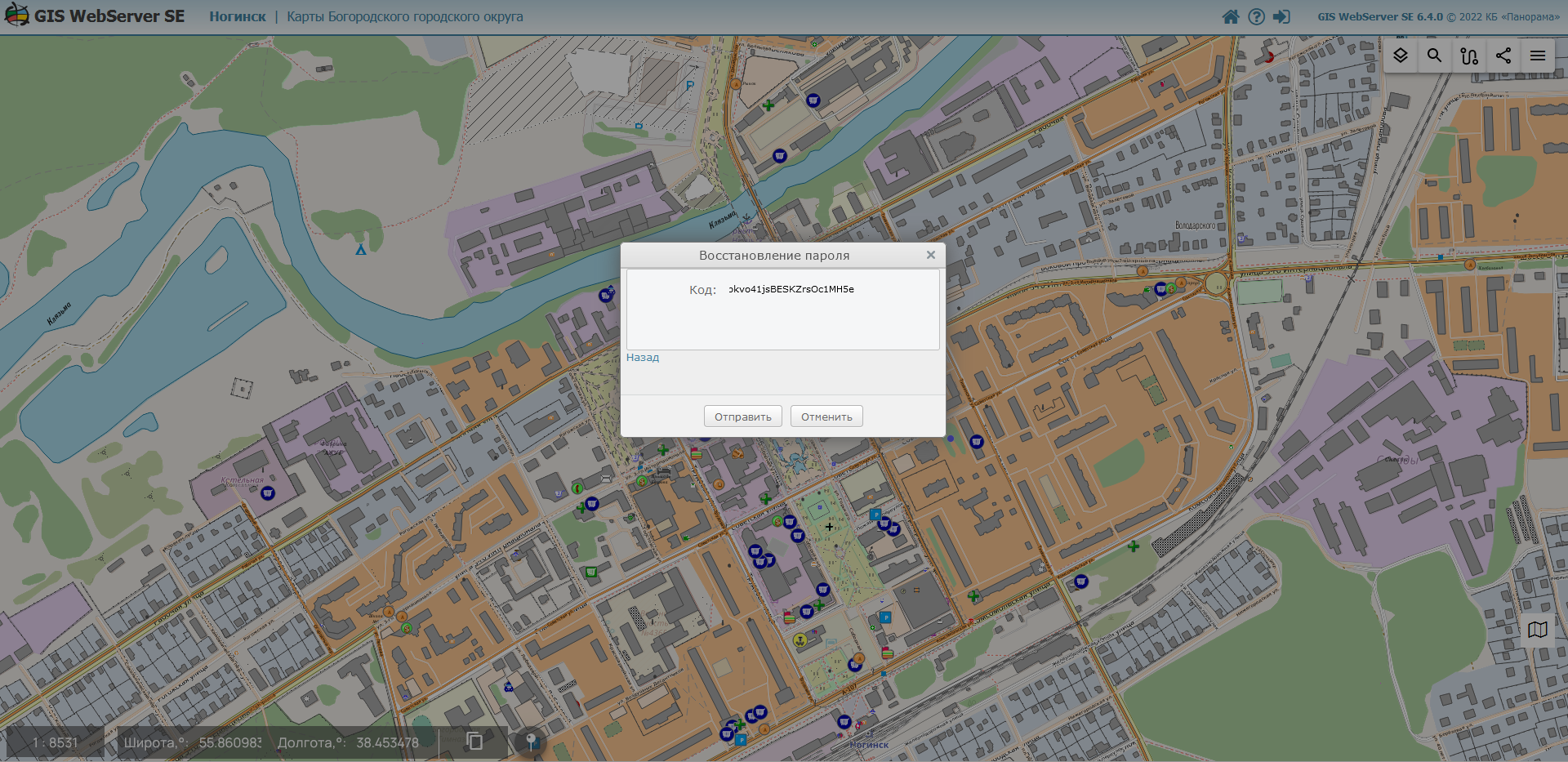The image size is (1568, 762).
Task: Click the GIS WebServer SE 6.4.0 copyright link
Action: (1437, 16)
